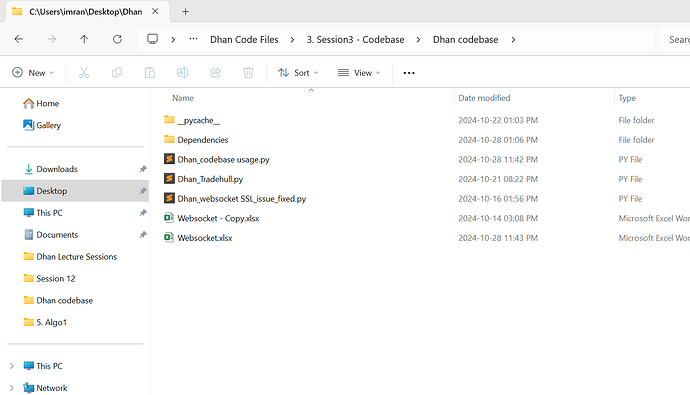Select Websocket.xlsx file

(205, 238)
